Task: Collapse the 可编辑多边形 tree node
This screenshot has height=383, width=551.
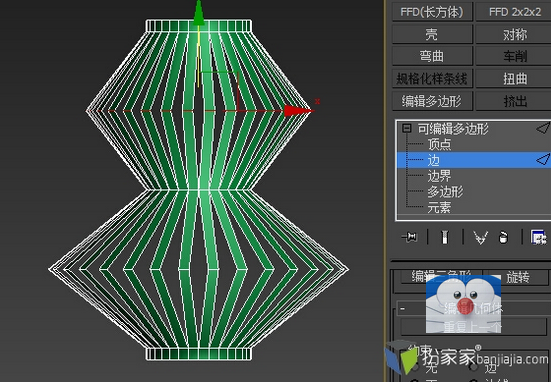Action: point(407,128)
